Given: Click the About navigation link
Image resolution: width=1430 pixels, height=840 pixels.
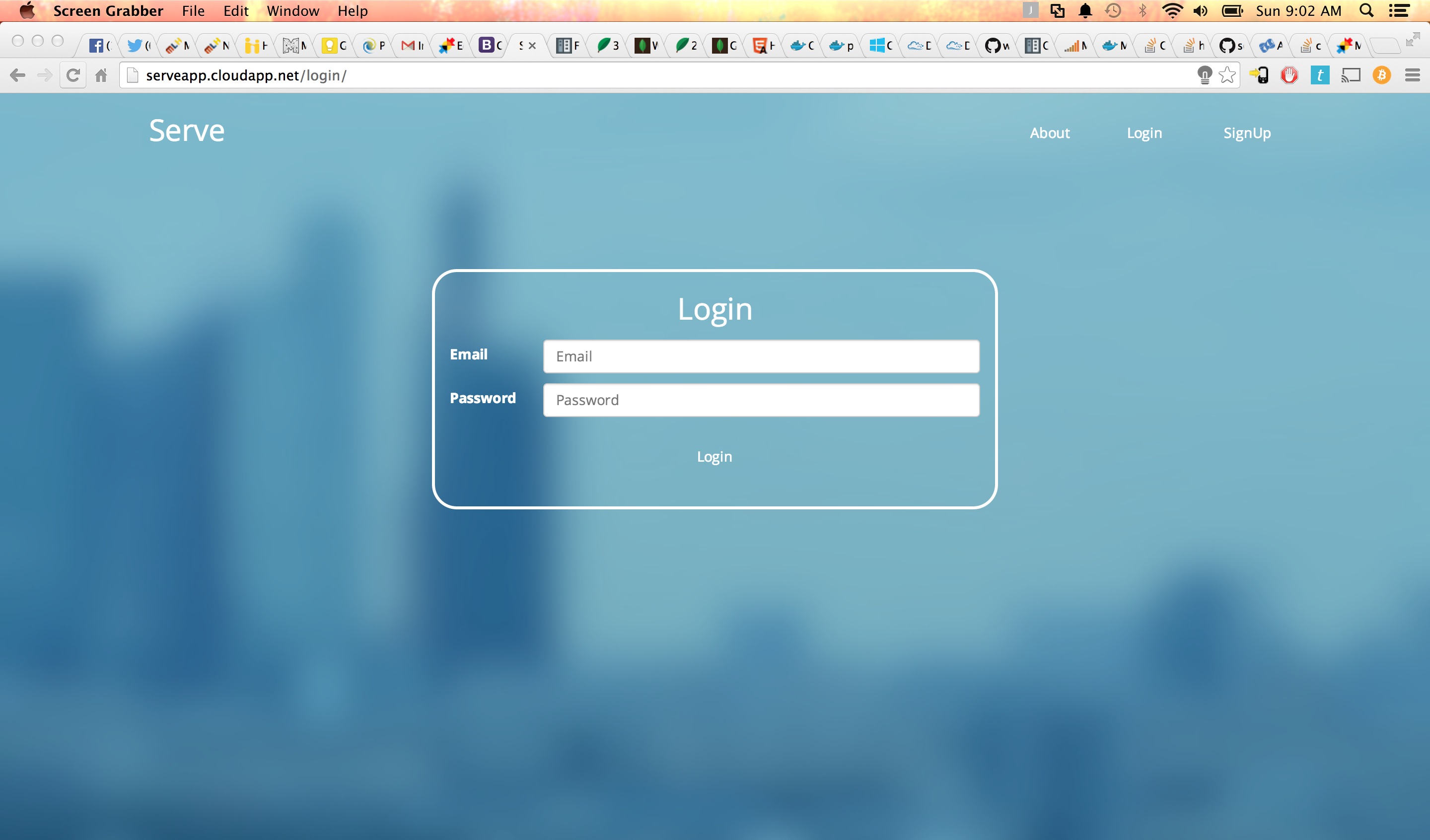Looking at the screenshot, I should pos(1049,133).
